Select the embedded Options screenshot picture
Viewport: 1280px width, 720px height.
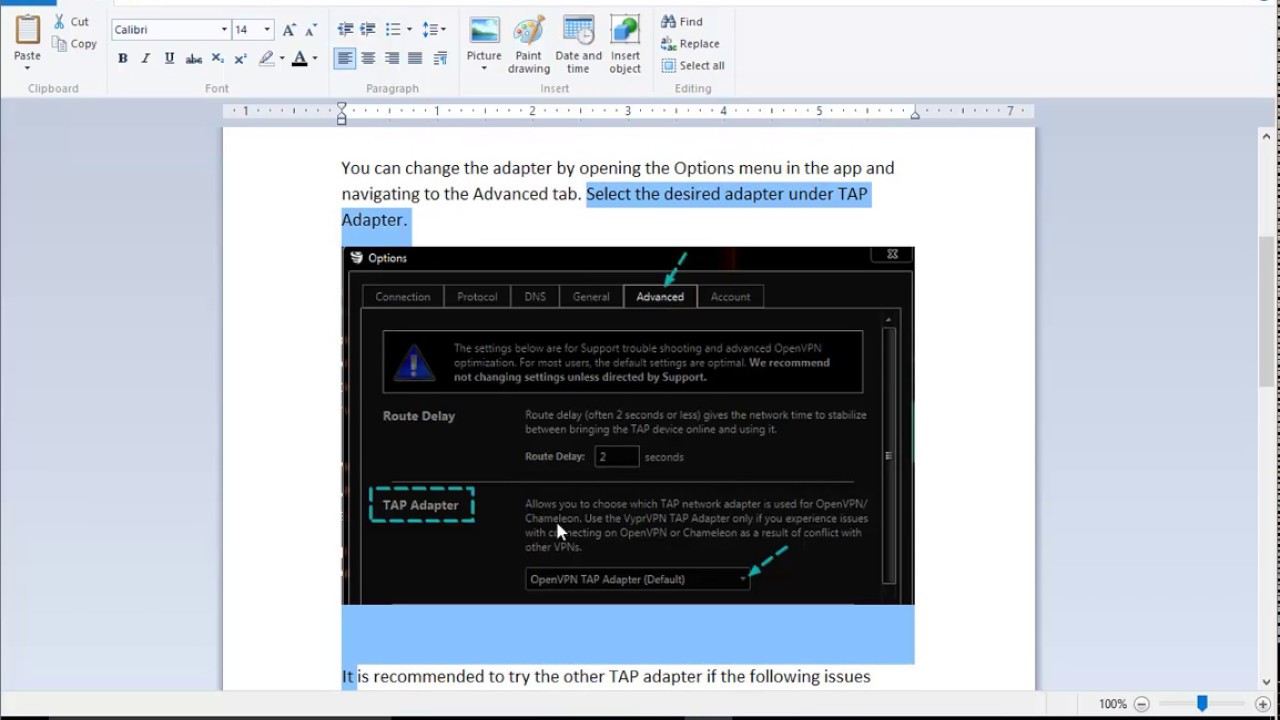[628, 426]
